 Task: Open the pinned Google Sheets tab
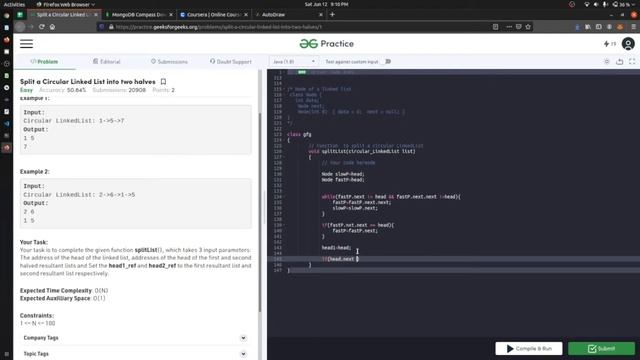click(x=20, y=15)
